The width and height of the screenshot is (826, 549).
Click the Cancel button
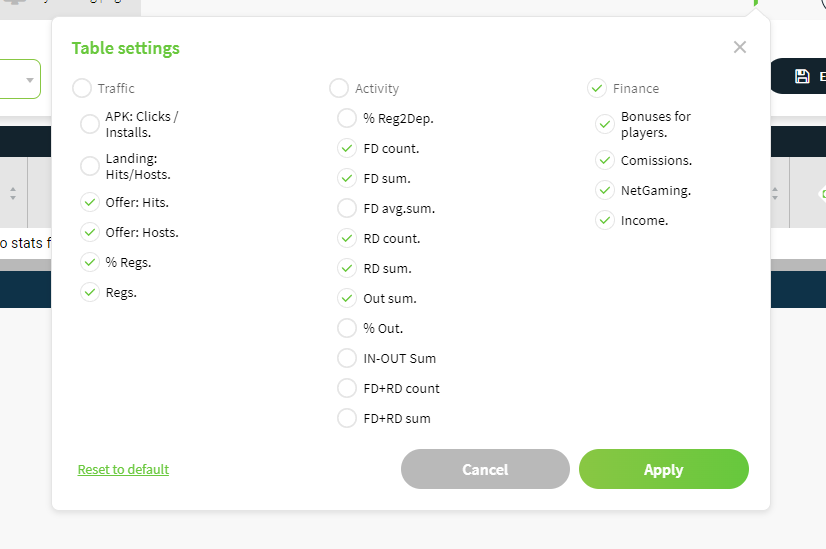tap(485, 469)
